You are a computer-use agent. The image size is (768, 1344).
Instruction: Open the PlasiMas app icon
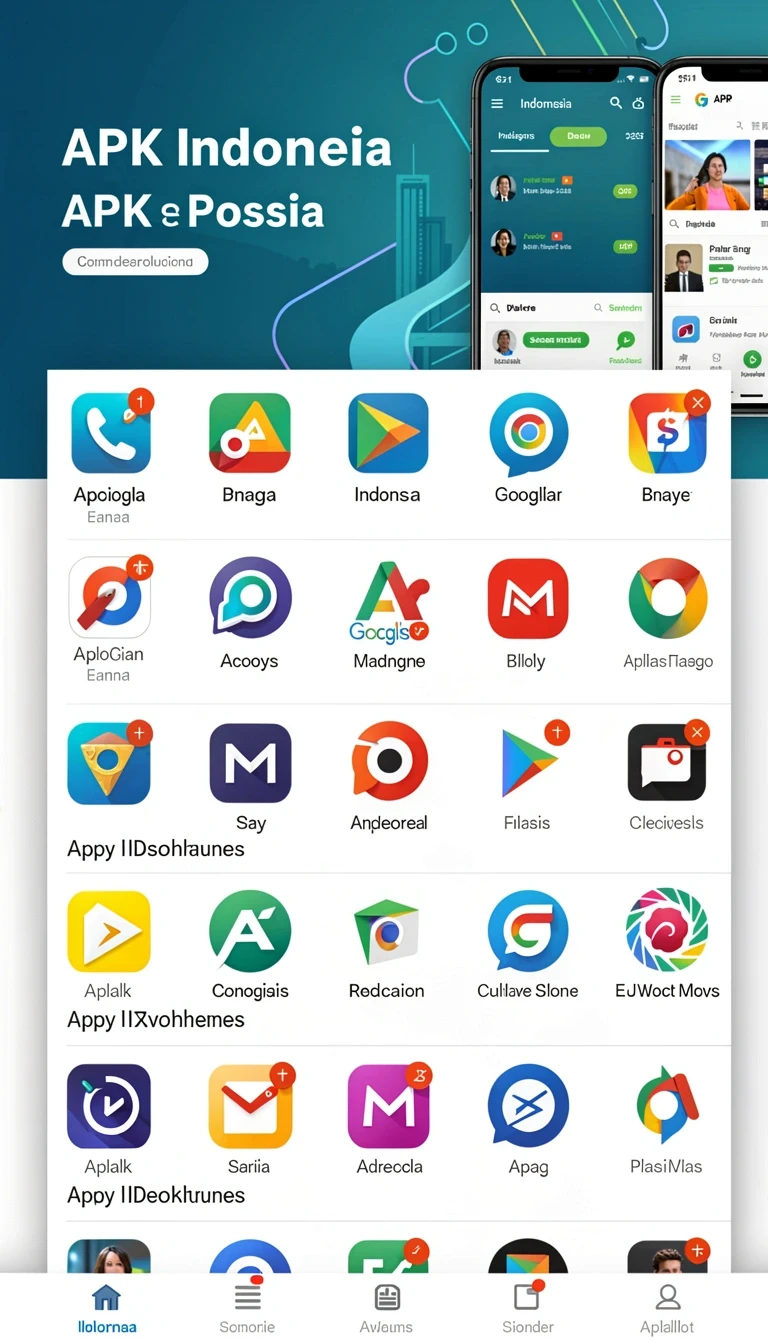pyautogui.click(x=667, y=1106)
